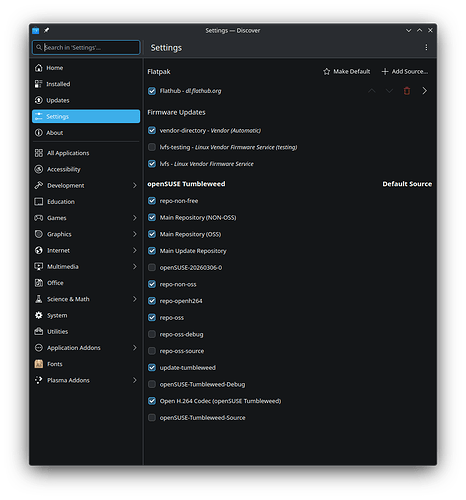Click the Add Source button

pos(405,71)
